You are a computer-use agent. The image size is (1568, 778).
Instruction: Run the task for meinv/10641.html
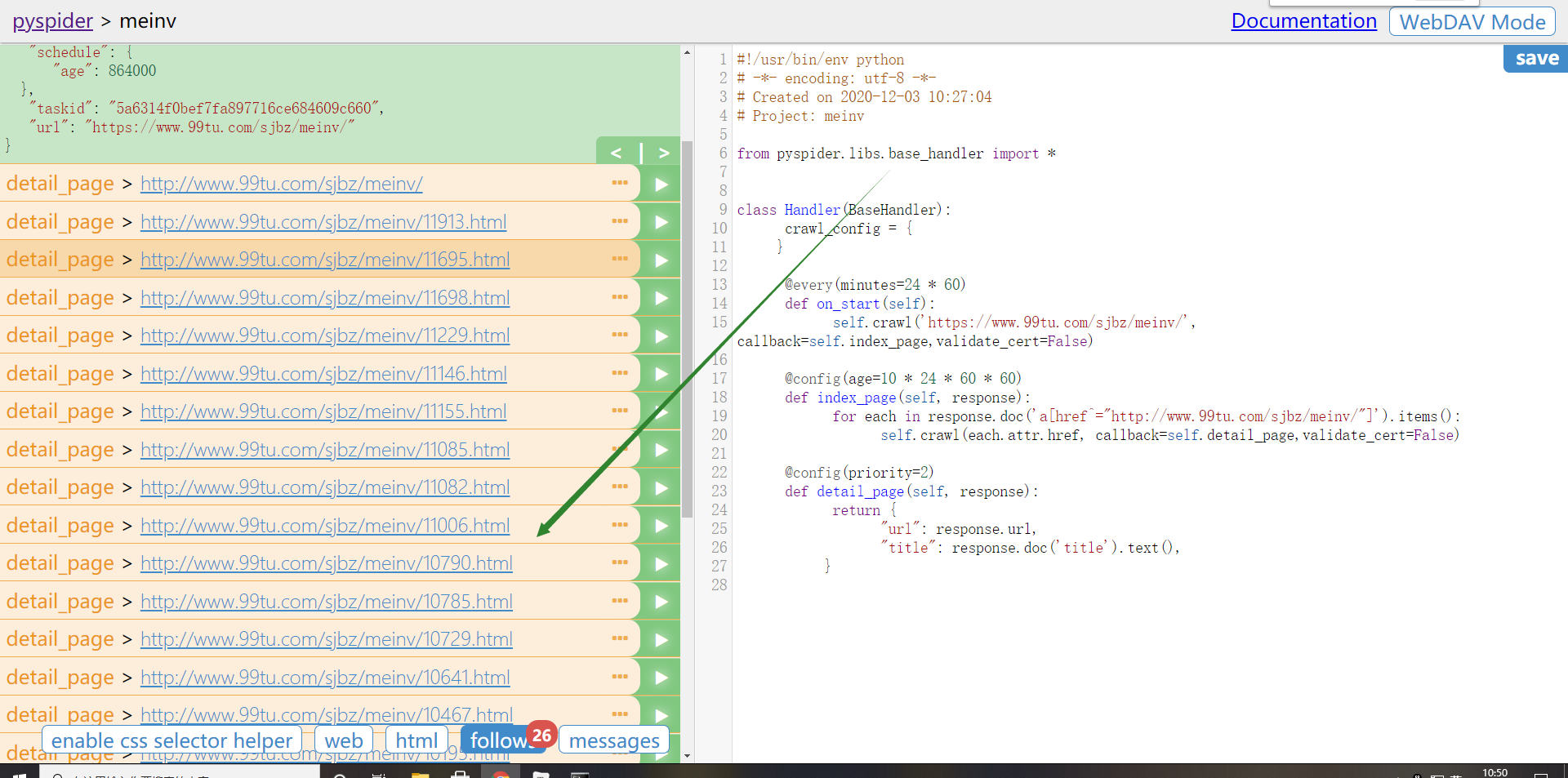(x=661, y=678)
